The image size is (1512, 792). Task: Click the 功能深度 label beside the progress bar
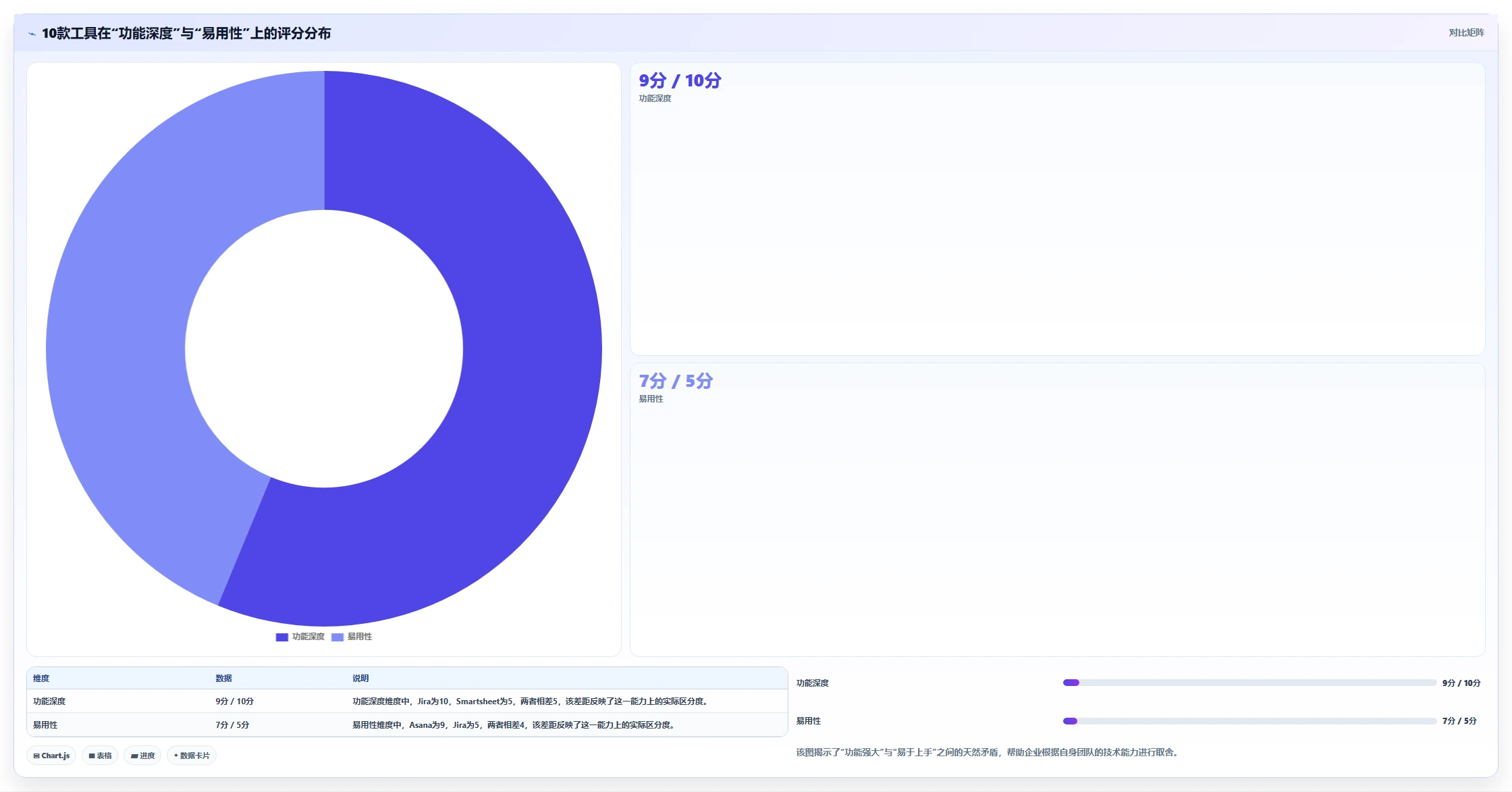coord(812,683)
